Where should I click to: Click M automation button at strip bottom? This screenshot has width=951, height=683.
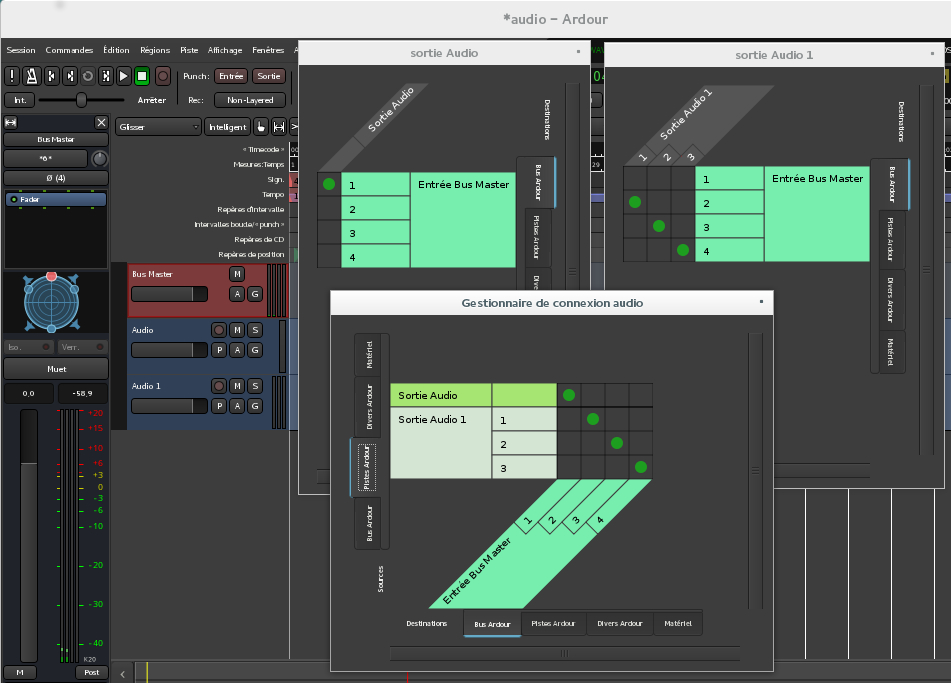coord(20,672)
